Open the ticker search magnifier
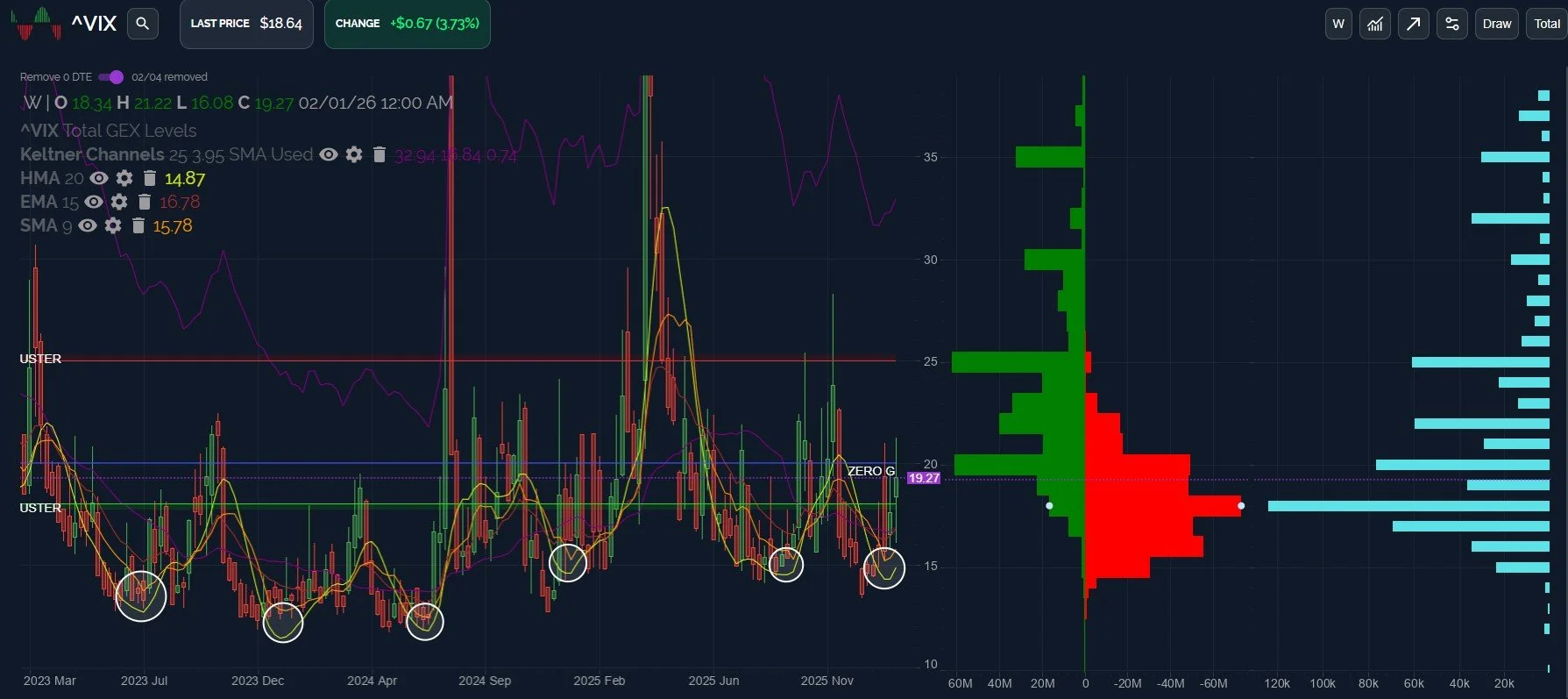Image resolution: width=1568 pixels, height=699 pixels. coord(143,24)
